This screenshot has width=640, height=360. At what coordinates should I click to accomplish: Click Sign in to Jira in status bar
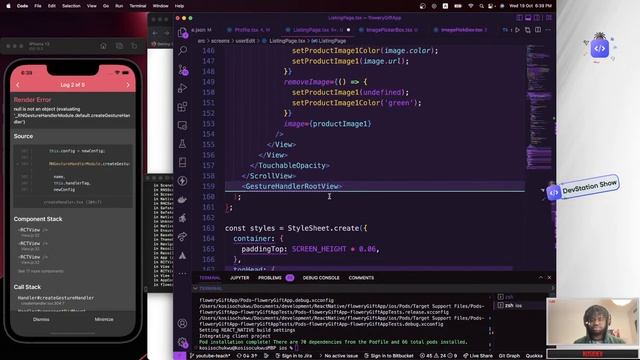click(293, 356)
